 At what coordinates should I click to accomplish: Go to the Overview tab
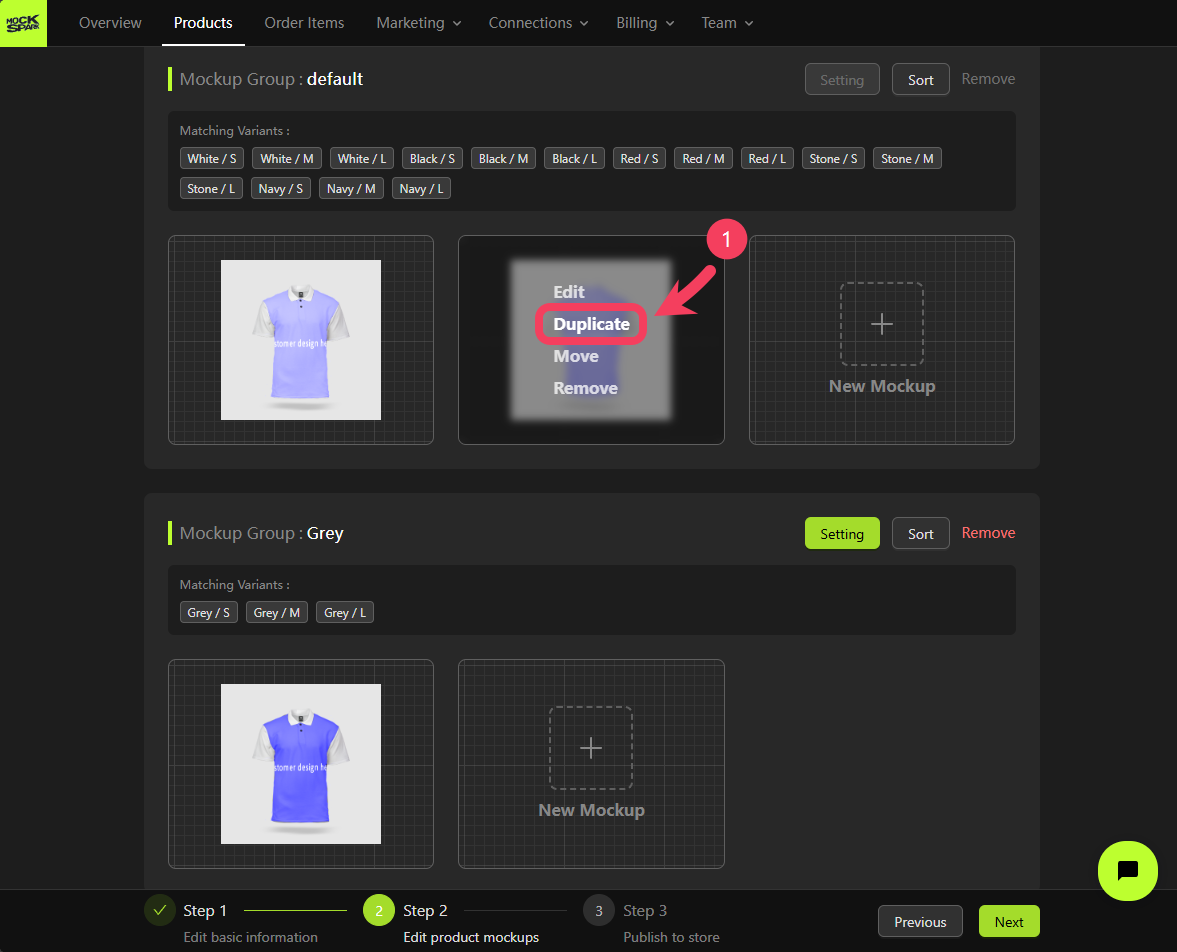tap(110, 23)
